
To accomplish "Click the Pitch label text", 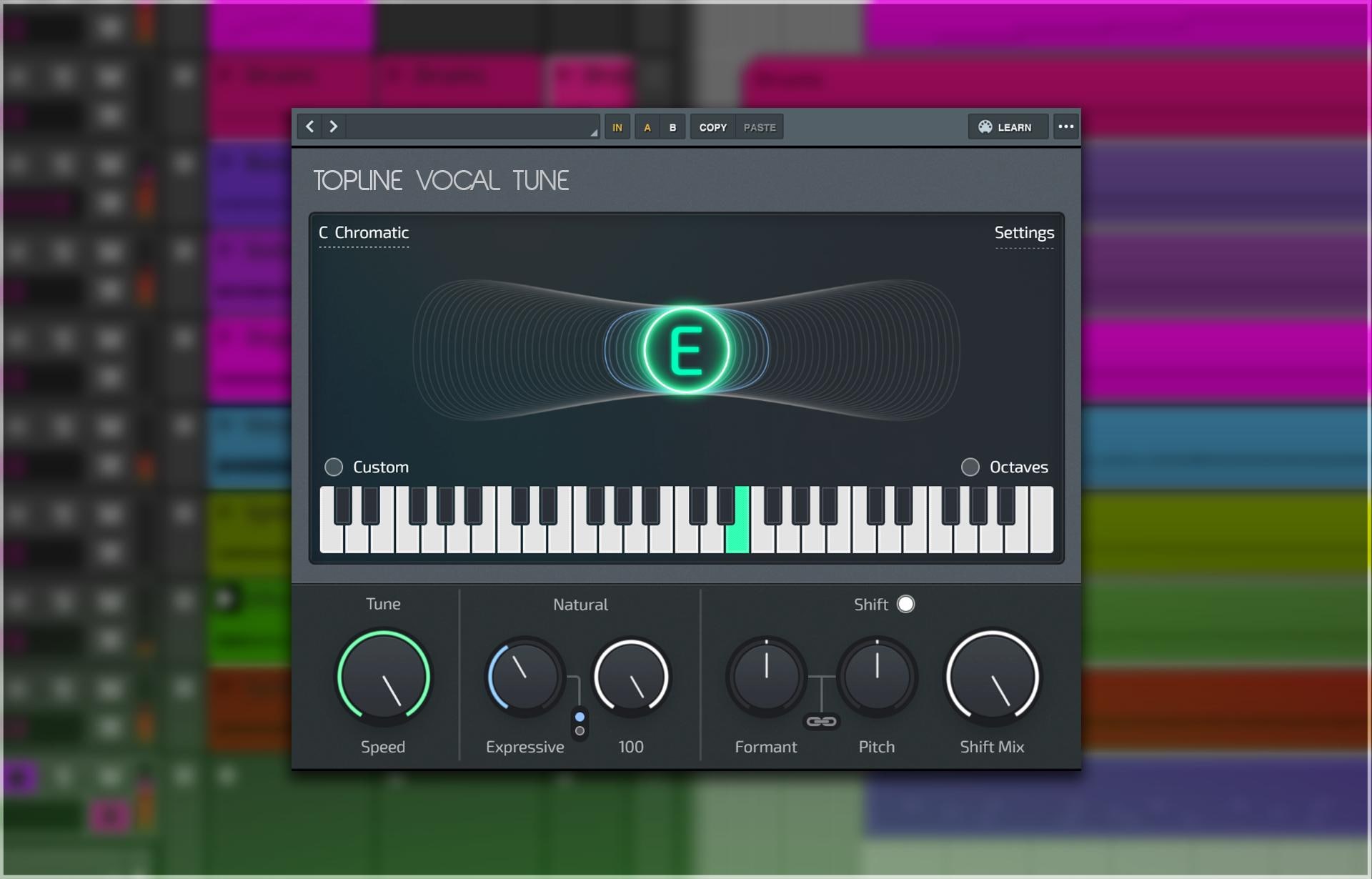I will tap(877, 747).
